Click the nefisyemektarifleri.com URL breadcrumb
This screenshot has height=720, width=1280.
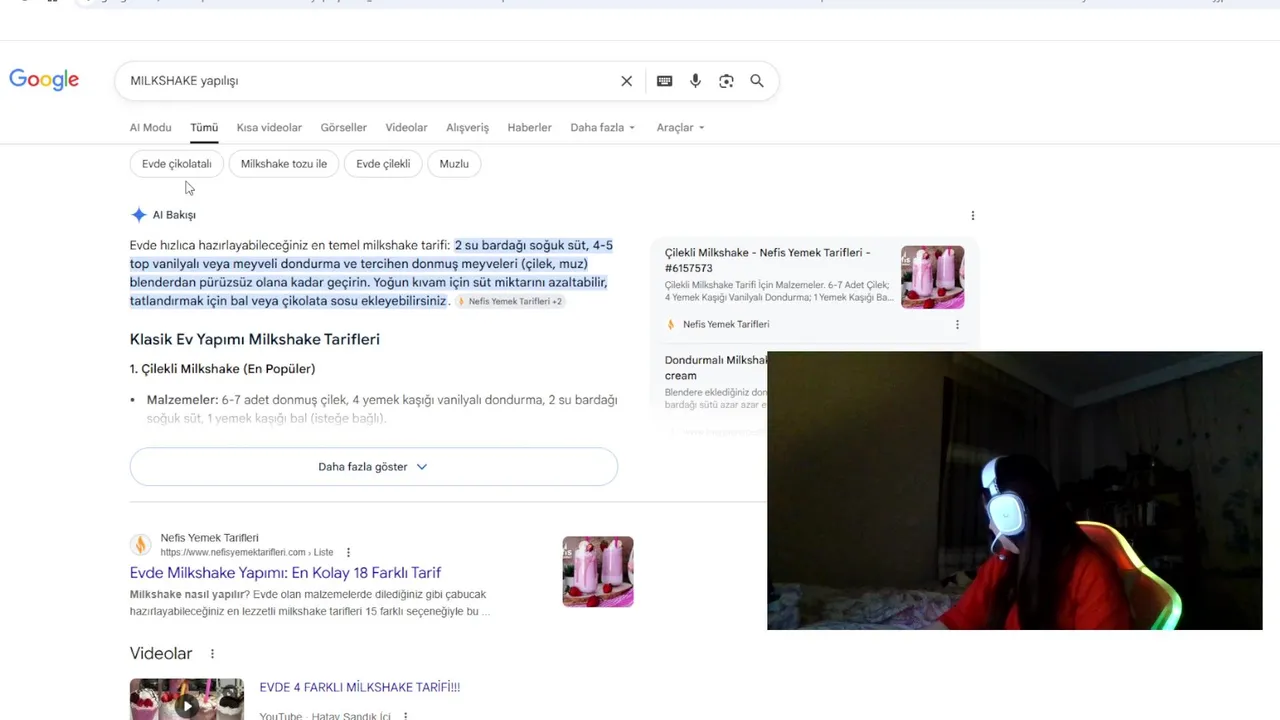pyautogui.click(x=247, y=552)
